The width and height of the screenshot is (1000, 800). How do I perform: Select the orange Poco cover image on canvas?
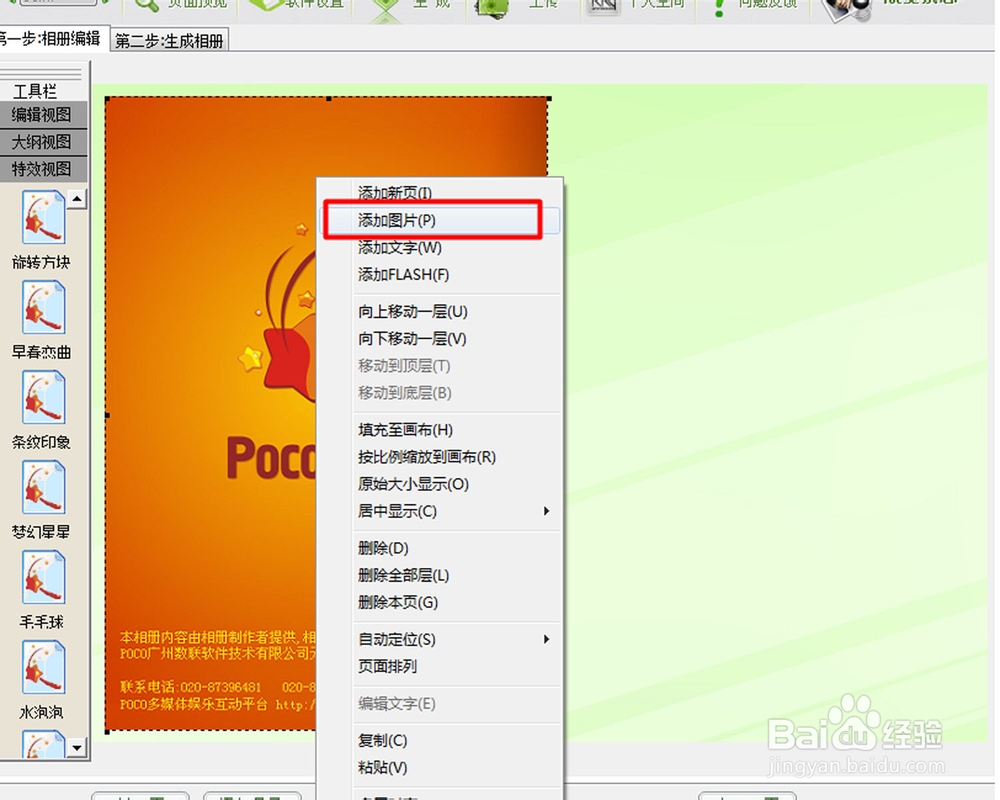point(210,415)
